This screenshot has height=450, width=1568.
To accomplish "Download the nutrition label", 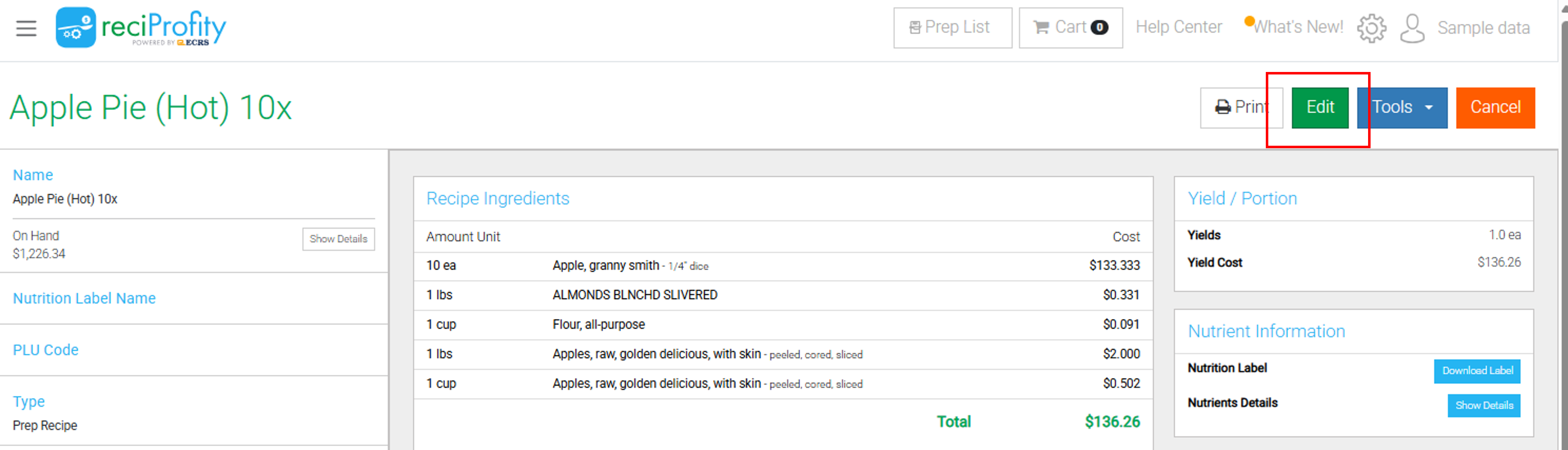I will point(1477,370).
